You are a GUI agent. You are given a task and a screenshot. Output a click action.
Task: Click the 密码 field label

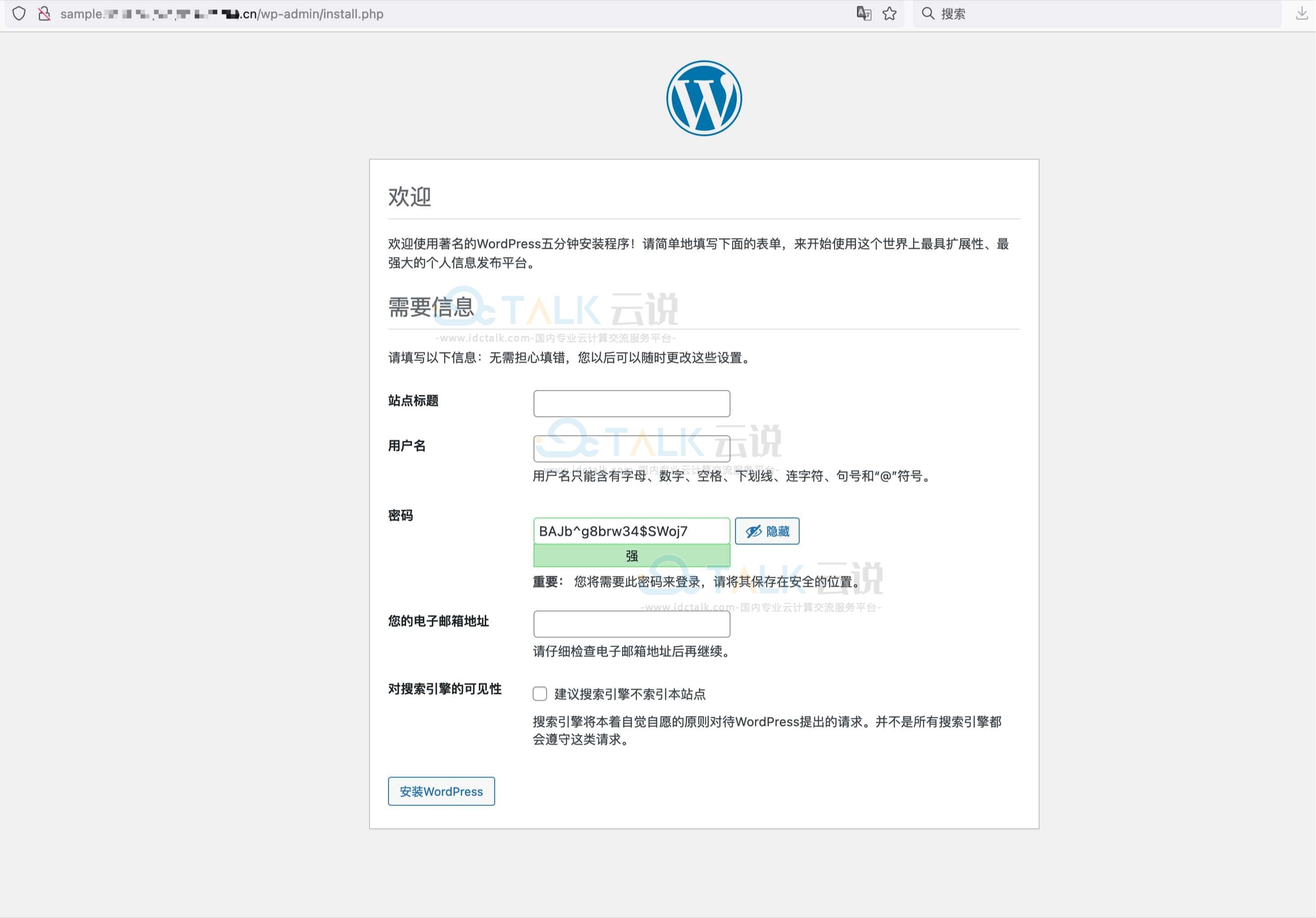coord(400,516)
